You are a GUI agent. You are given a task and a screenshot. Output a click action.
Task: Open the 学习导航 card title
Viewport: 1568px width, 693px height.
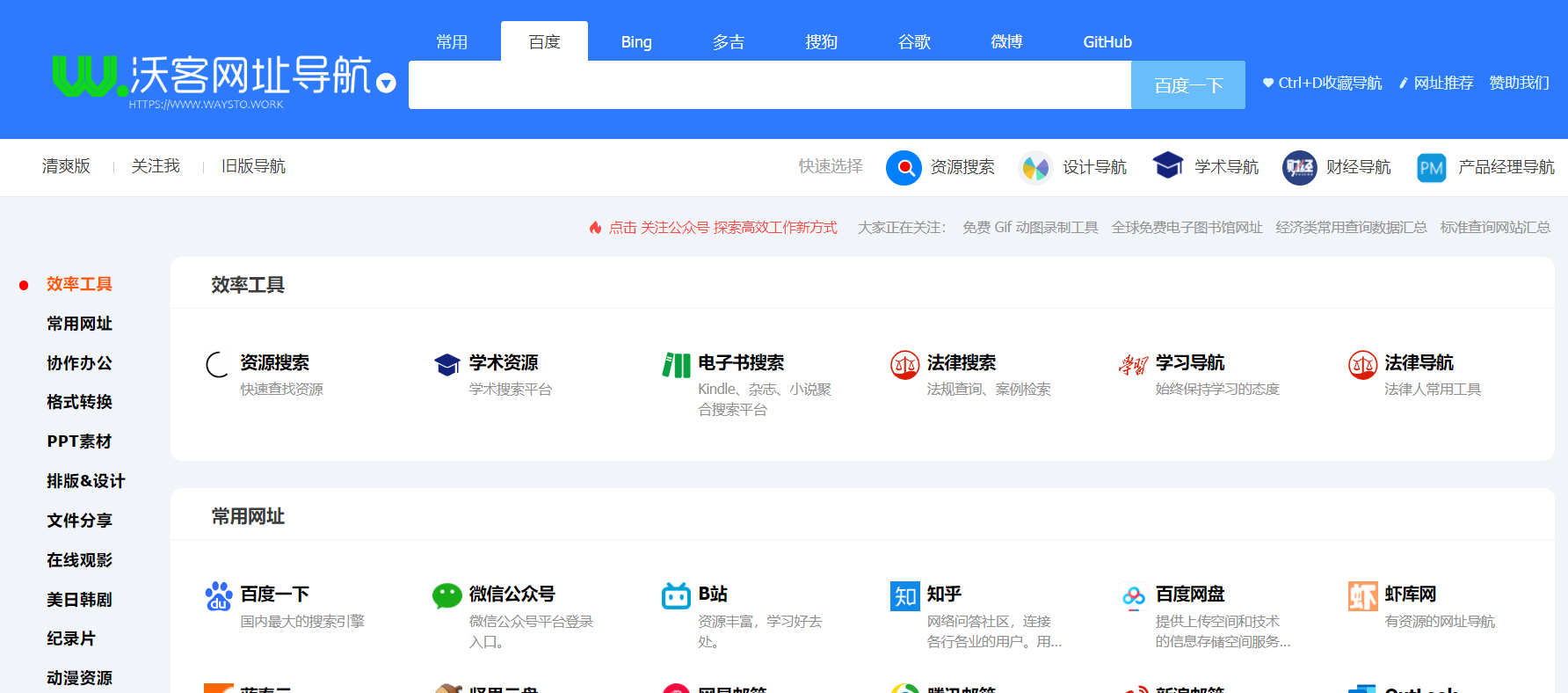click(x=1190, y=362)
